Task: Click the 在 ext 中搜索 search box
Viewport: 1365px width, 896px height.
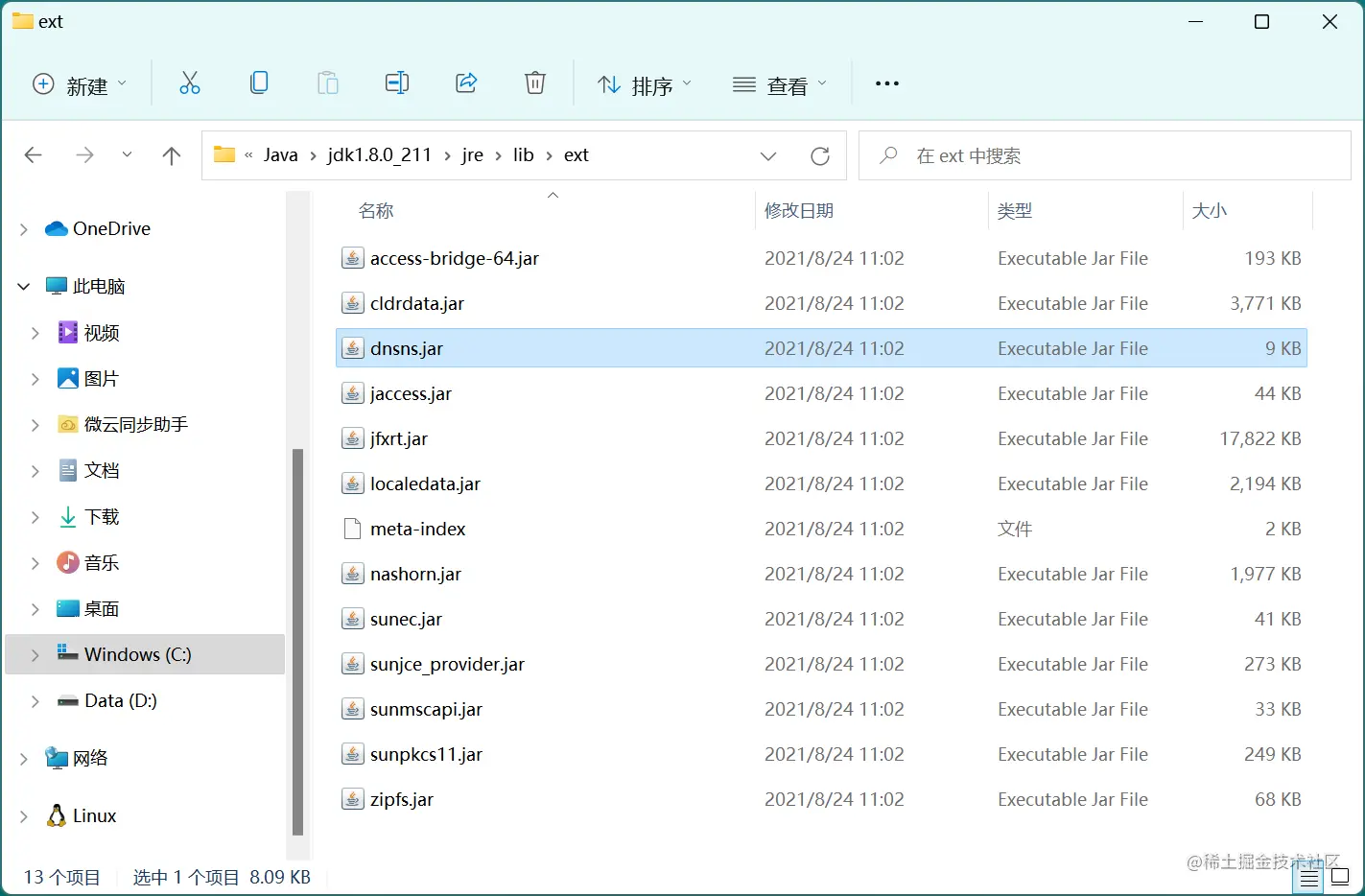Action: tap(1105, 155)
